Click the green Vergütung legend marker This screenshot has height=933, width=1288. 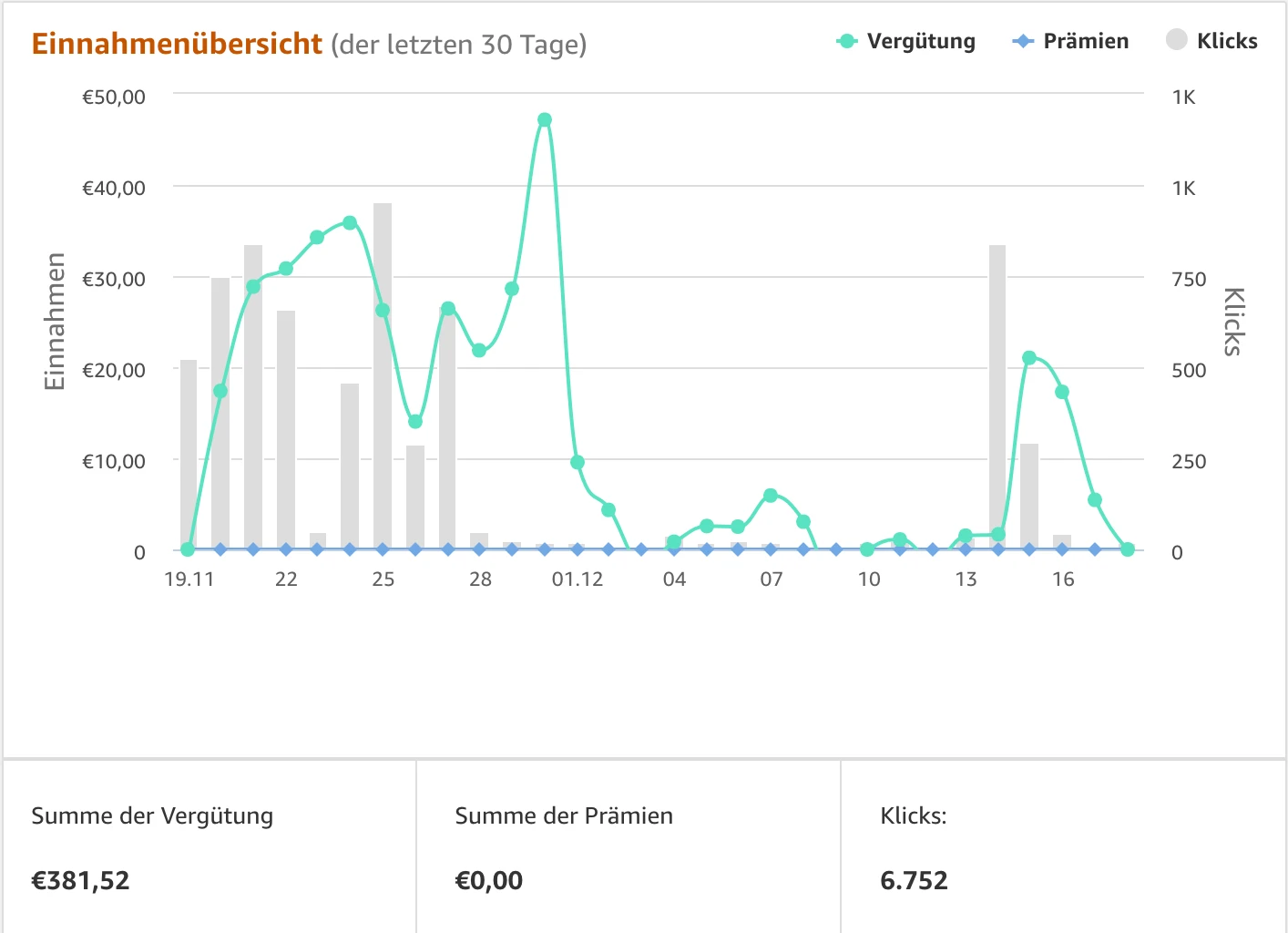coord(847,41)
